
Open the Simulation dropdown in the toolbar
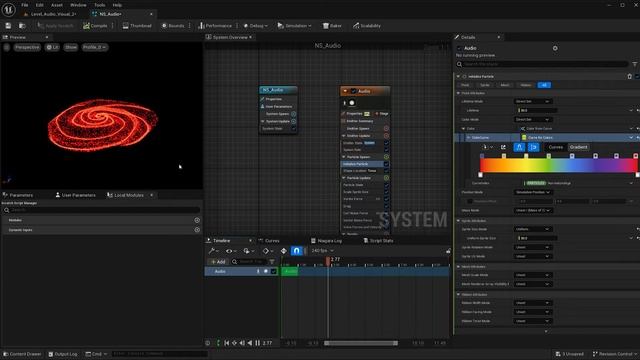coord(294,26)
